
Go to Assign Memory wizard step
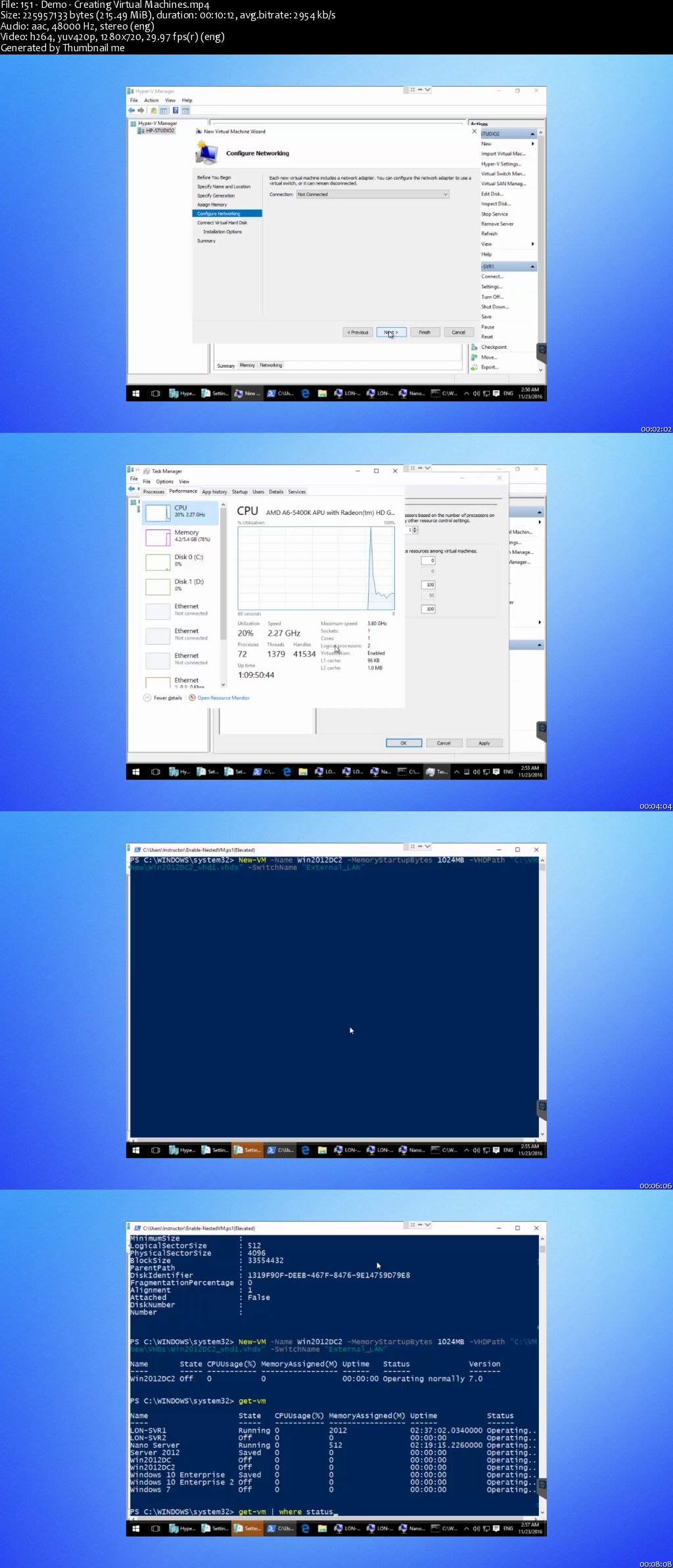pos(212,205)
